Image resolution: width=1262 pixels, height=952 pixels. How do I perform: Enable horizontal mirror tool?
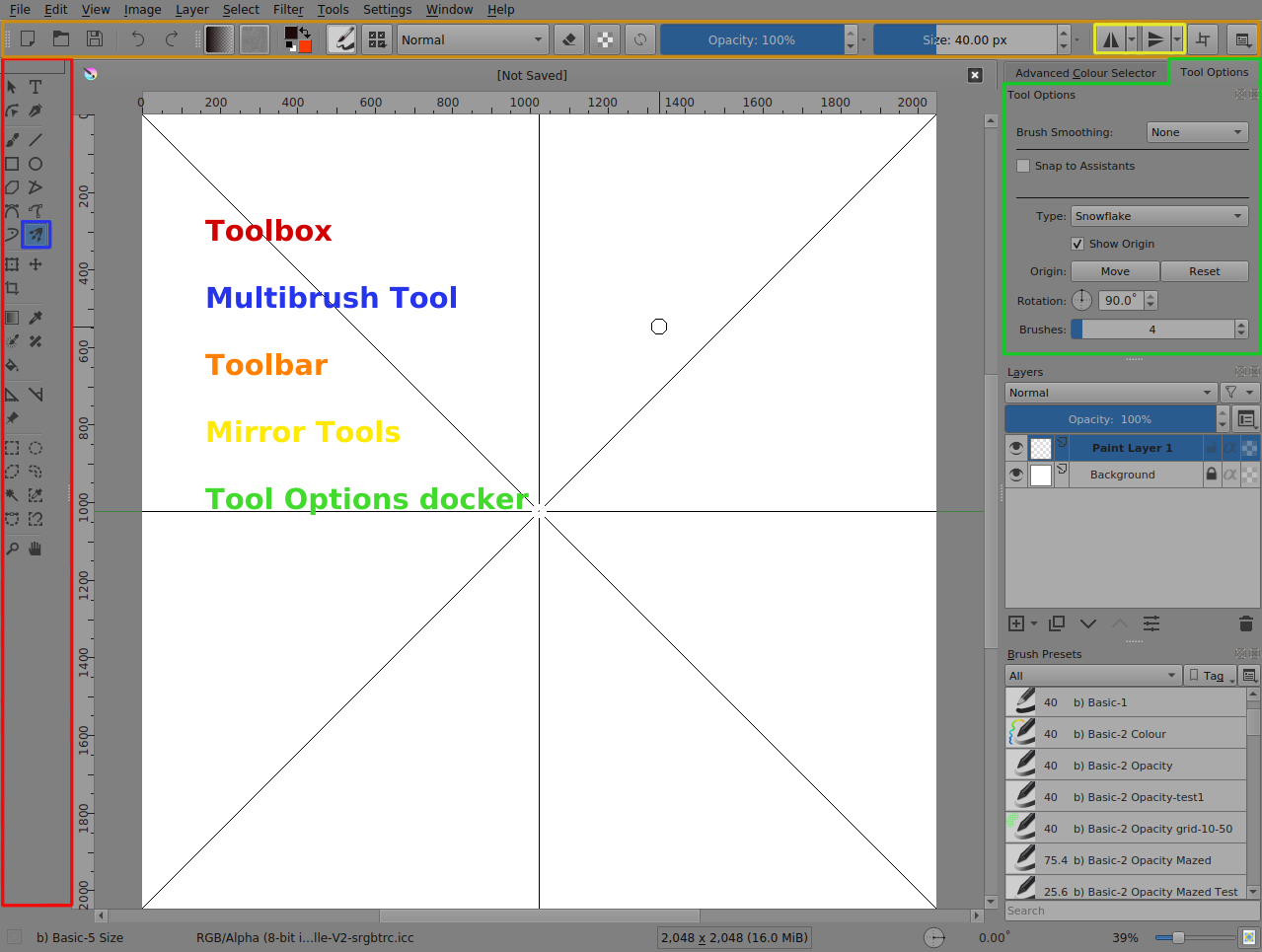[1110, 39]
